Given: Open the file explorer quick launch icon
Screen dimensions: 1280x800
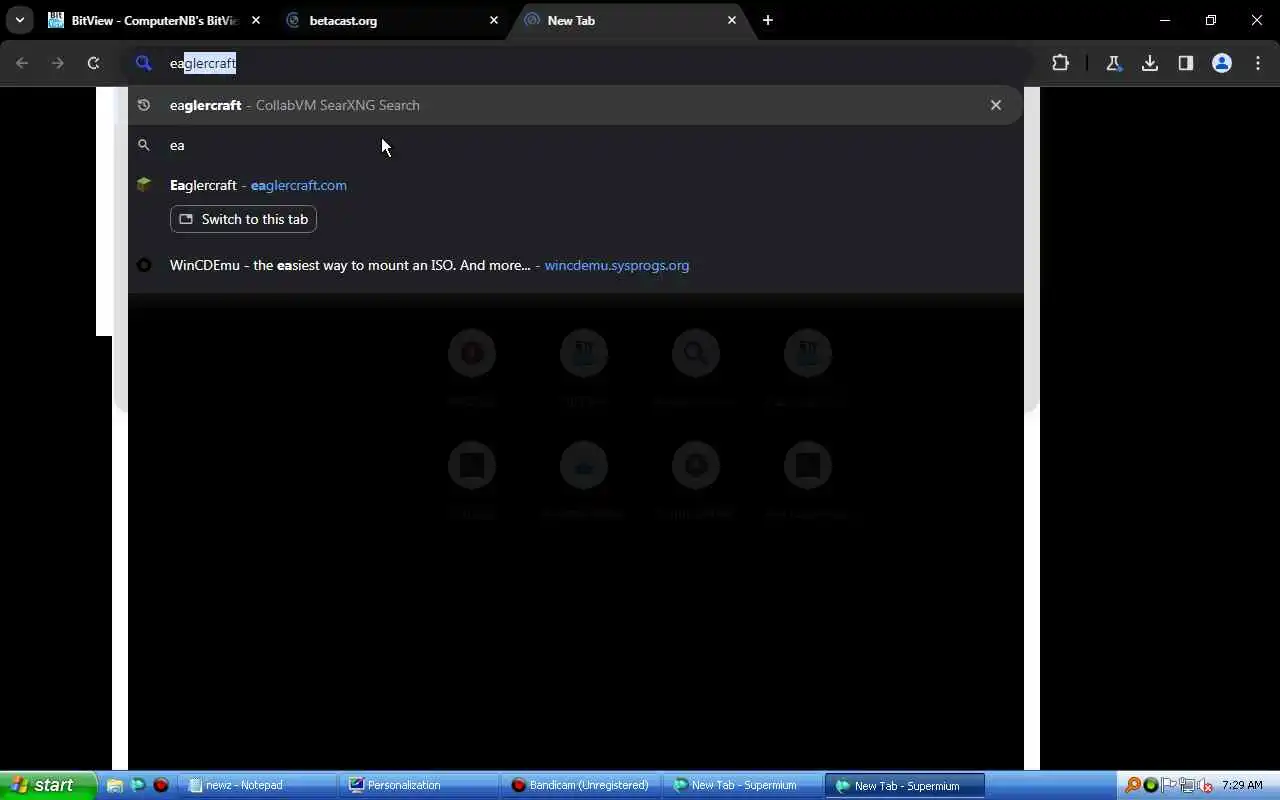Looking at the screenshot, I should (115, 785).
